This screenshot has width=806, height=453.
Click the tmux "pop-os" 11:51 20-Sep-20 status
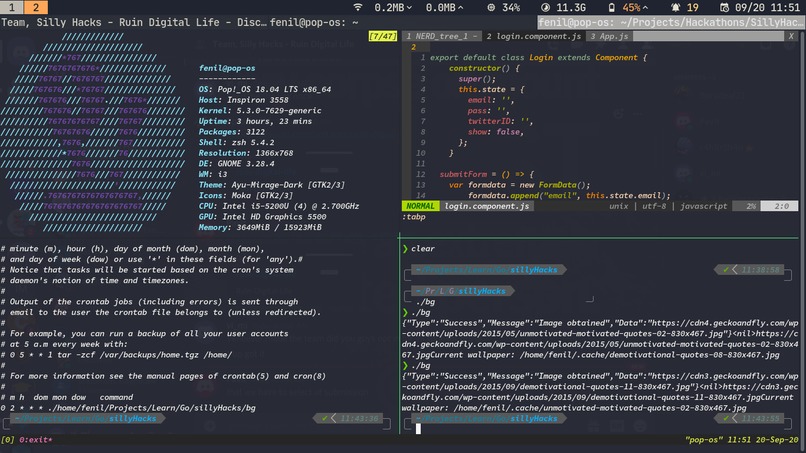click(742, 440)
